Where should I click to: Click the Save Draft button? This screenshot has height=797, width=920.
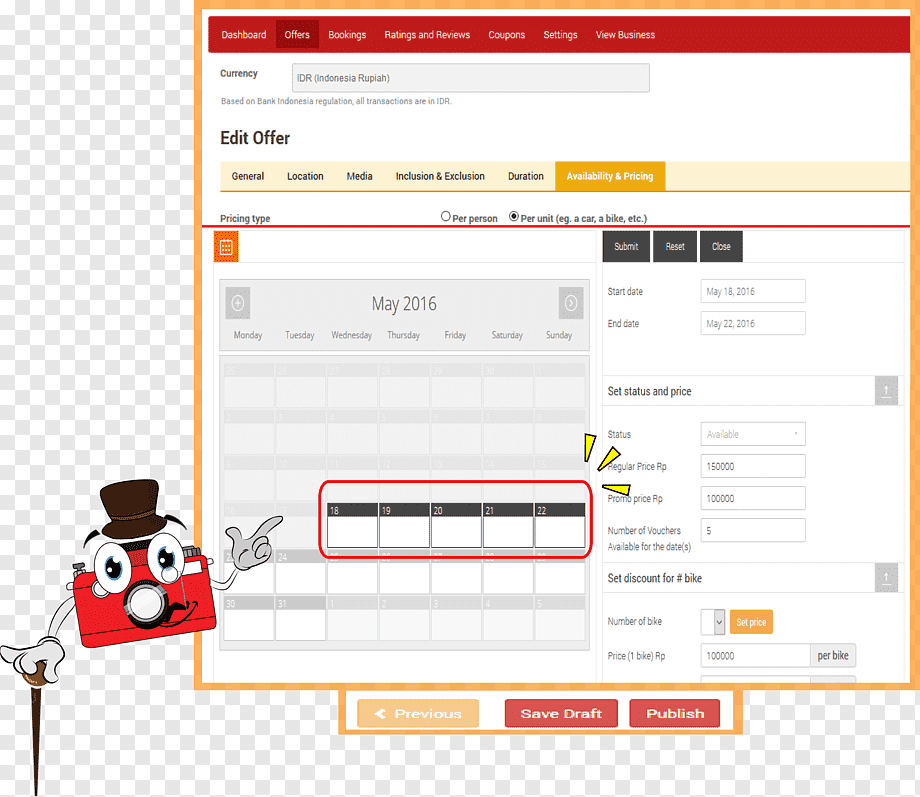coord(561,713)
